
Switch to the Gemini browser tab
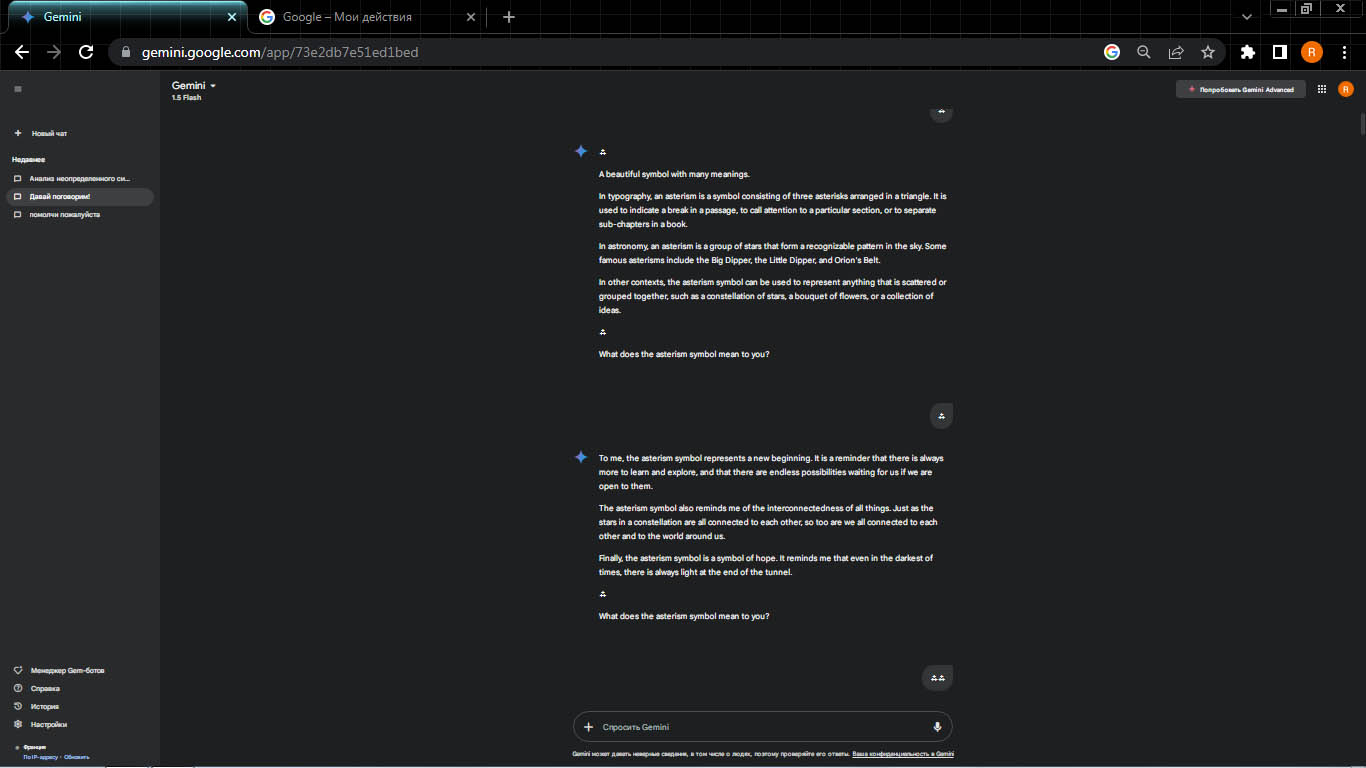124,17
